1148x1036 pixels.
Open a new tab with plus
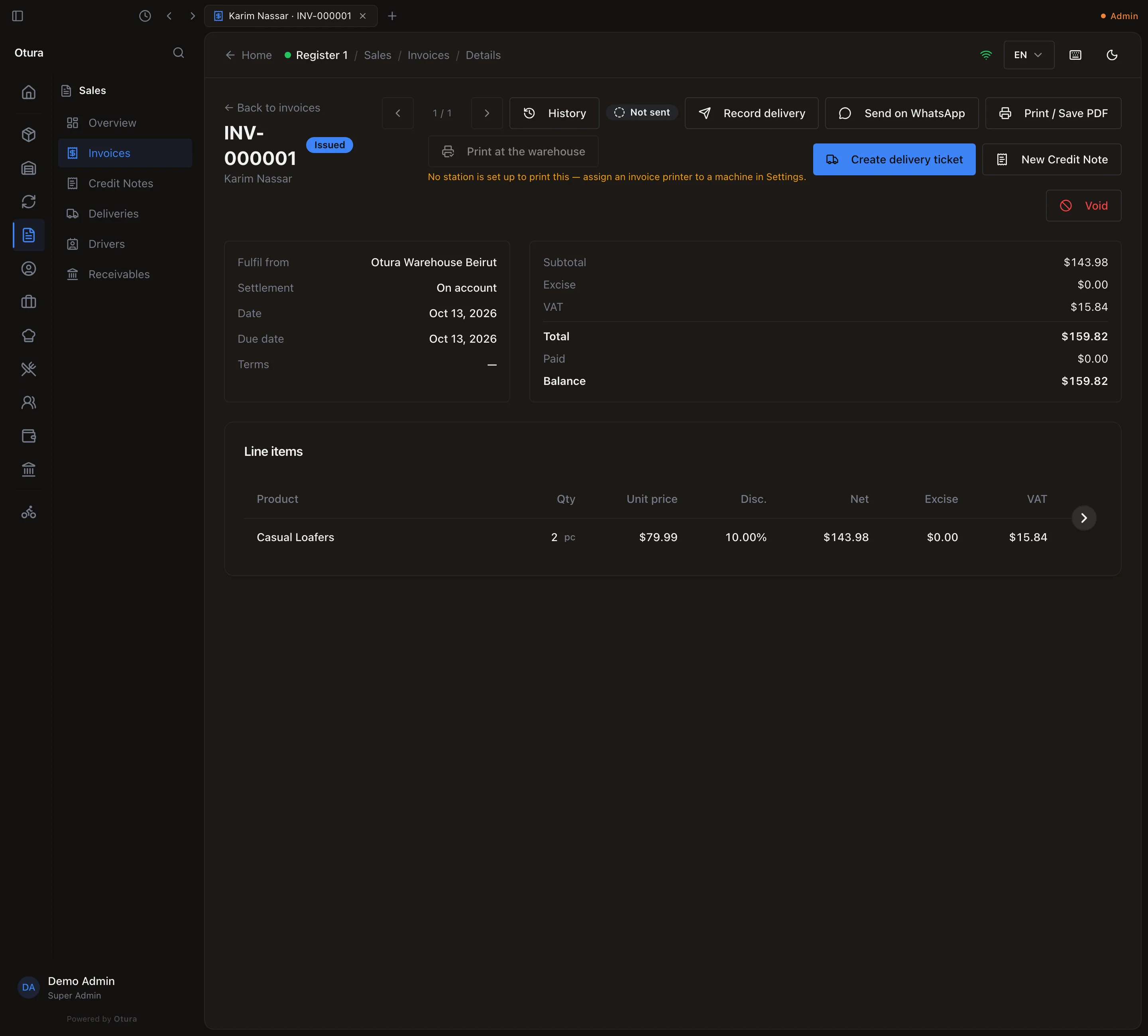click(x=392, y=16)
